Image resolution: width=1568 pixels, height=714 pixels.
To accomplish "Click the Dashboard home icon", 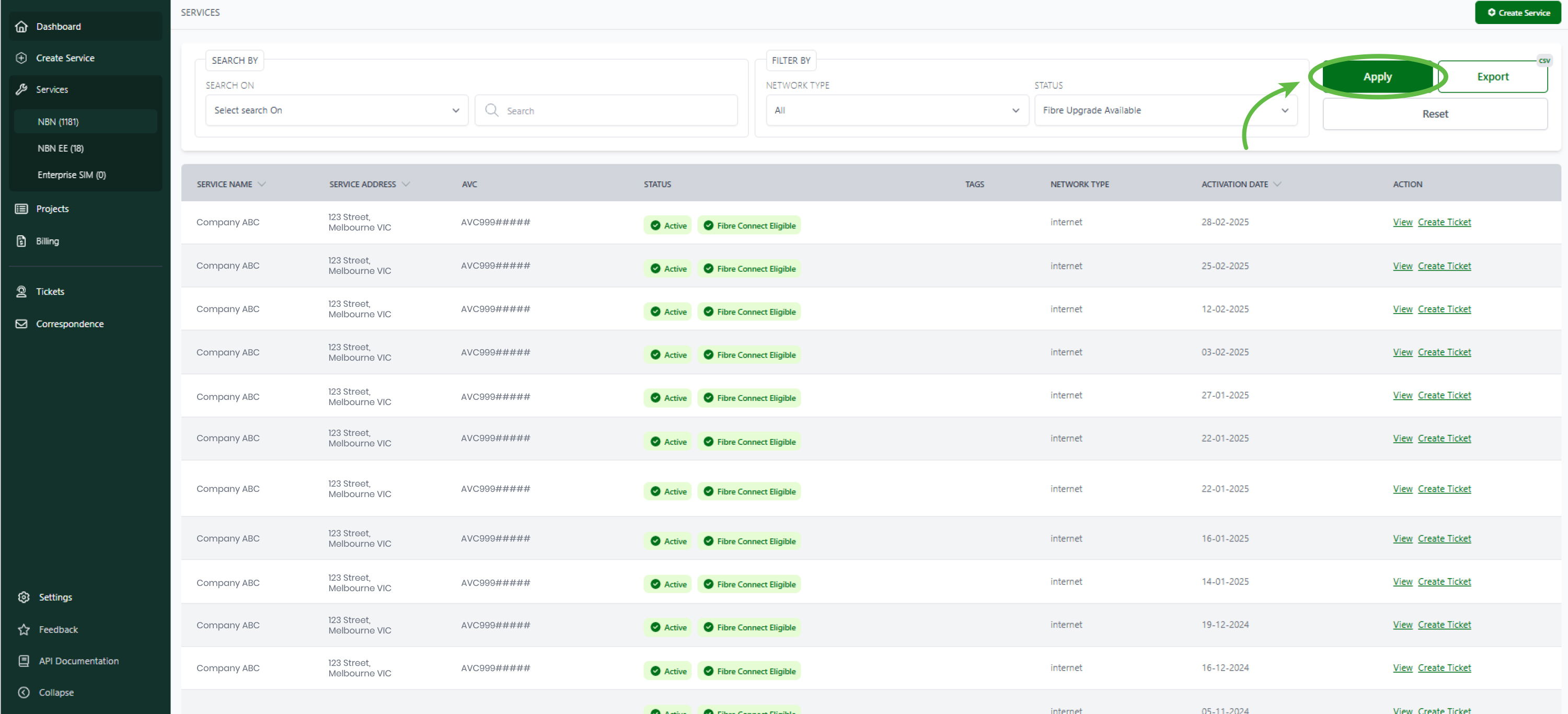I will pos(21,26).
